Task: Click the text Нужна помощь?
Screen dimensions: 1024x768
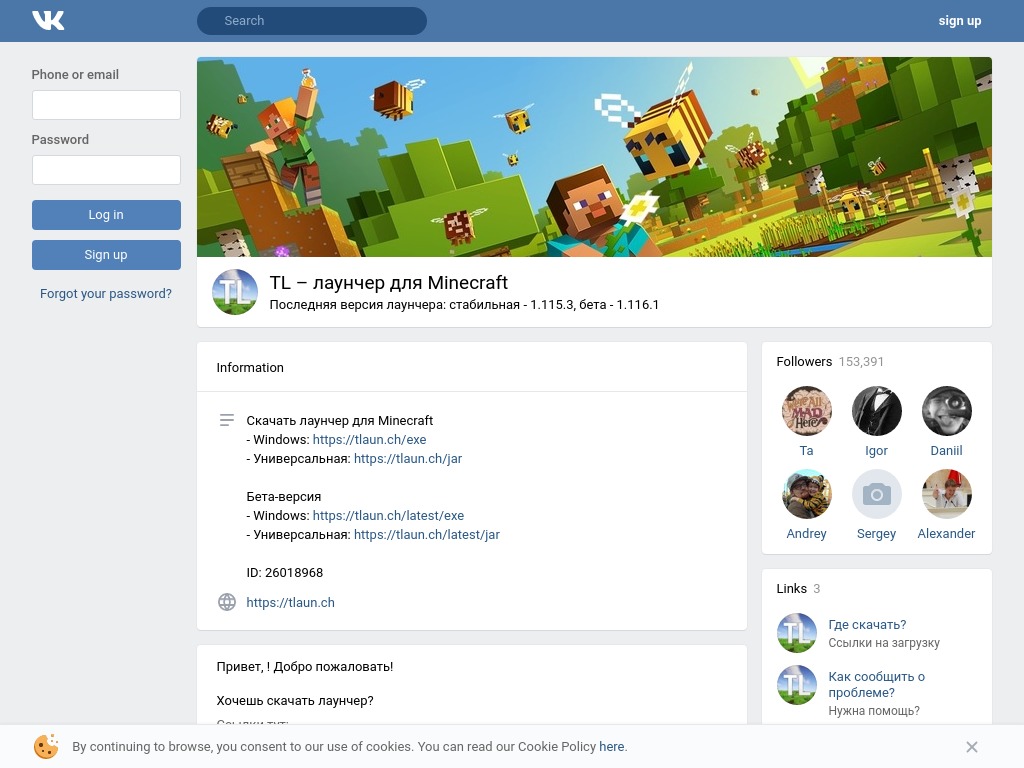Action: pos(874,711)
